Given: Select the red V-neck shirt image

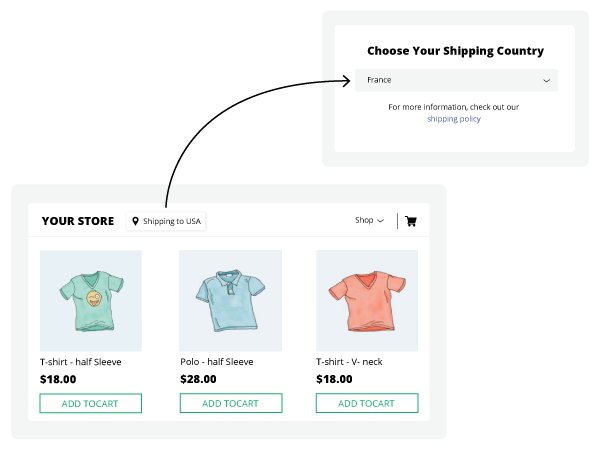Looking at the screenshot, I should pos(367,300).
